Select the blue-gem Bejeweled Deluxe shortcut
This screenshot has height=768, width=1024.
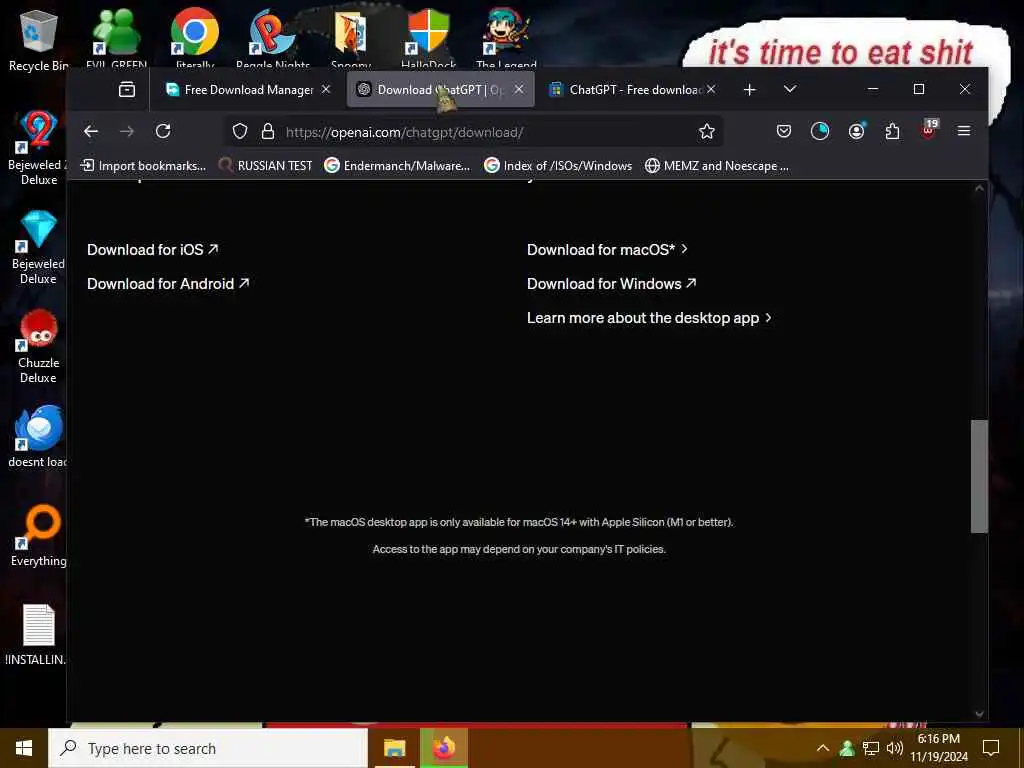[x=38, y=248]
